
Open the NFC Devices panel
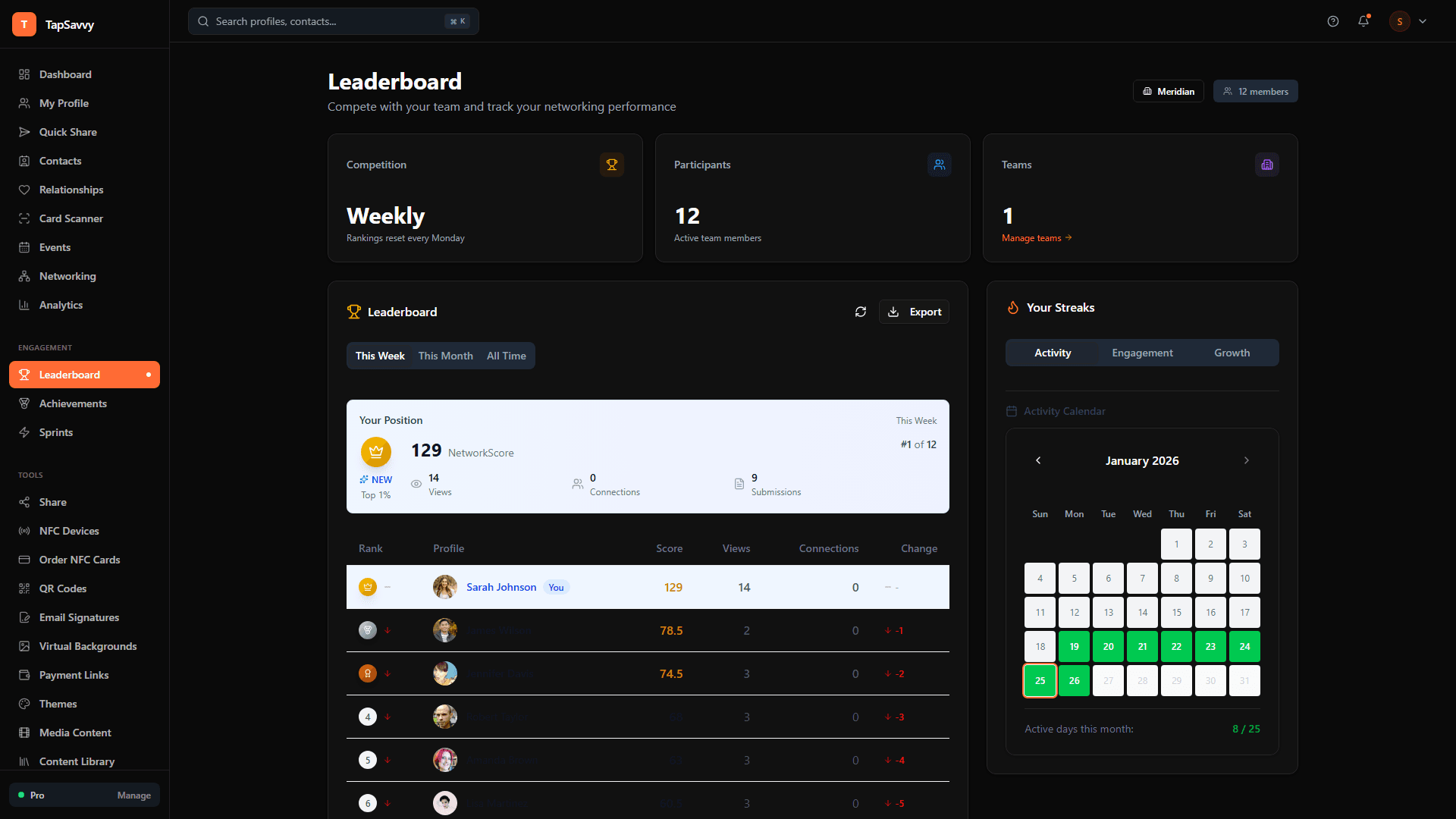(24, 531)
